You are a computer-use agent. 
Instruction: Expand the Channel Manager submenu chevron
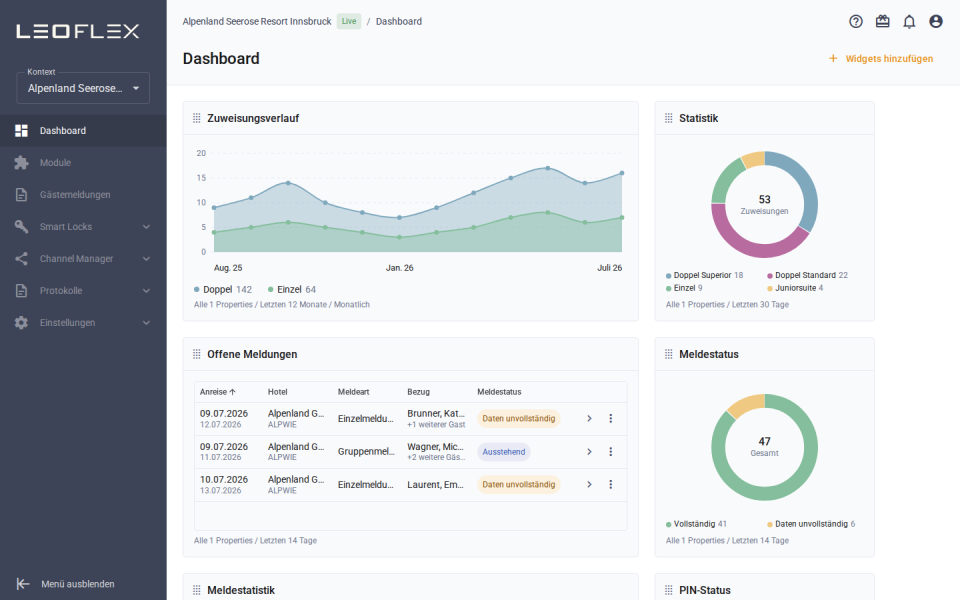point(146,258)
